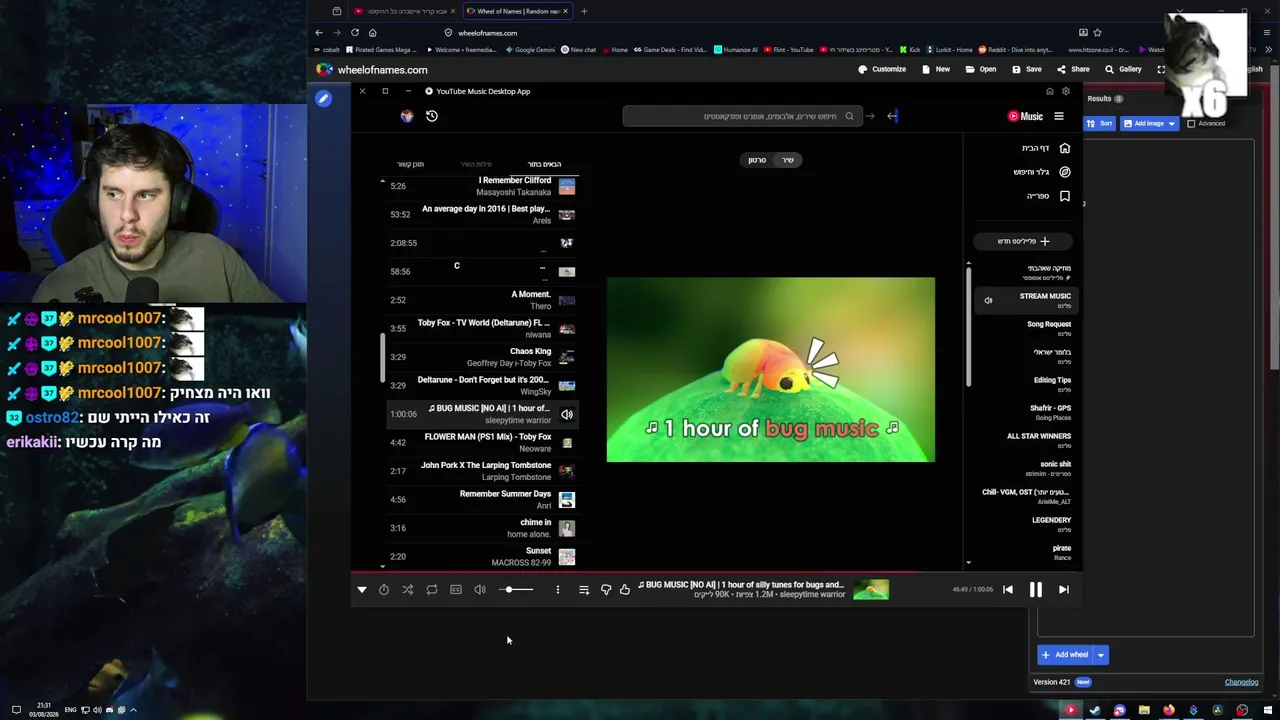
Task: Toggle shuffle in player bar
Action: pyautogui.click(x=408, y=590)
